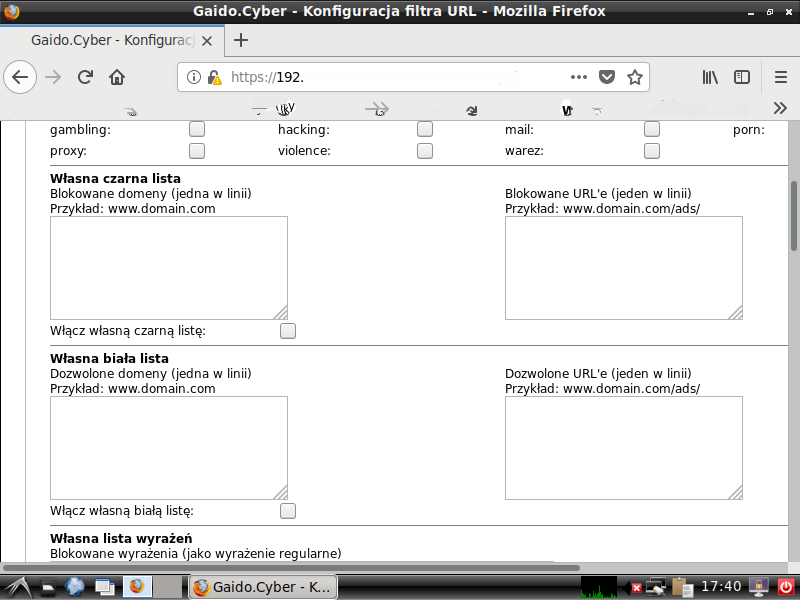Open page actions three-dot menu
800x600 pixels.
pyautogui.click(x=579, y=77)
